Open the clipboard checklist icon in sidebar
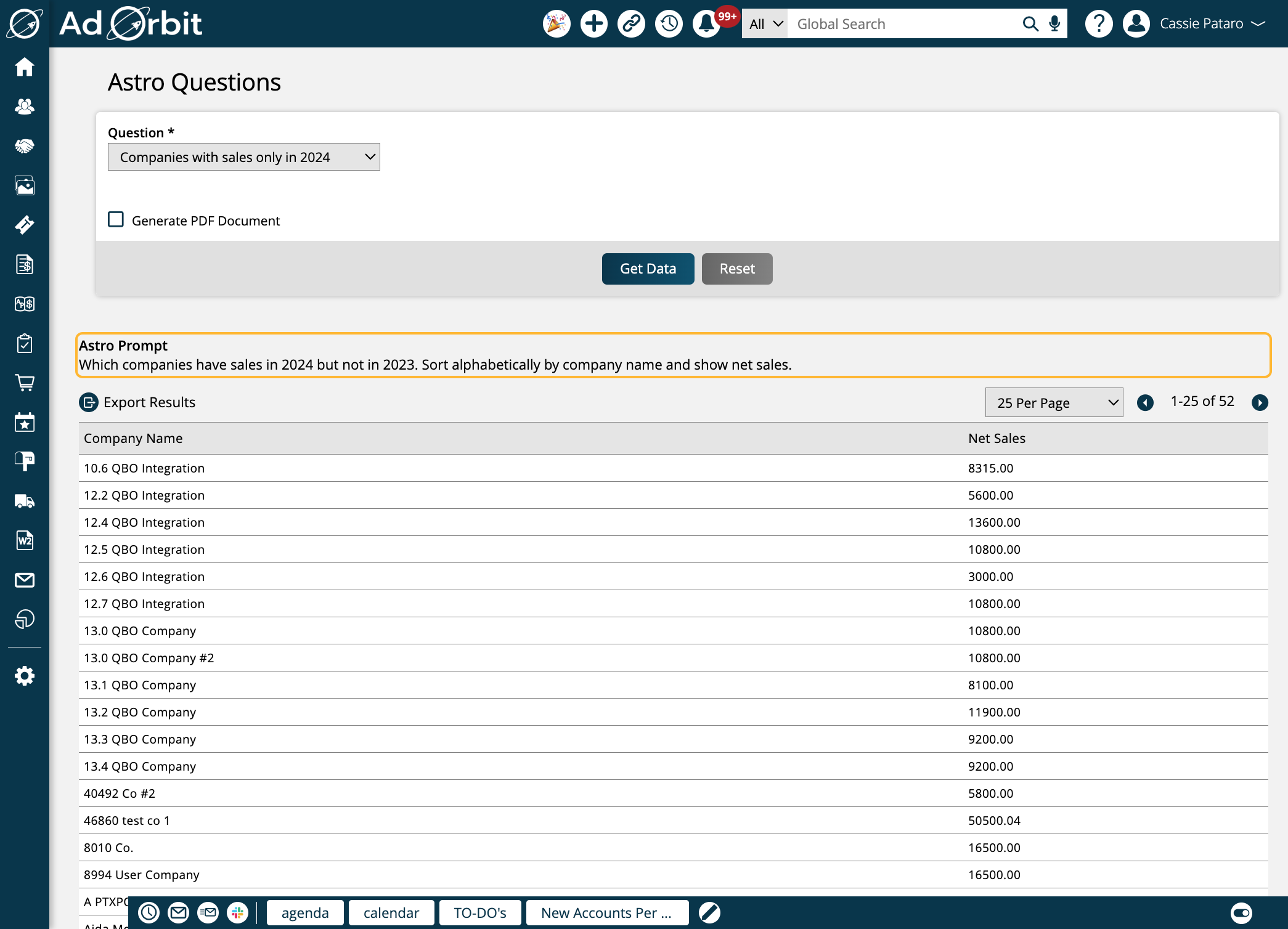This screenshot has width=1288, height=929. (x=25, y=343)
